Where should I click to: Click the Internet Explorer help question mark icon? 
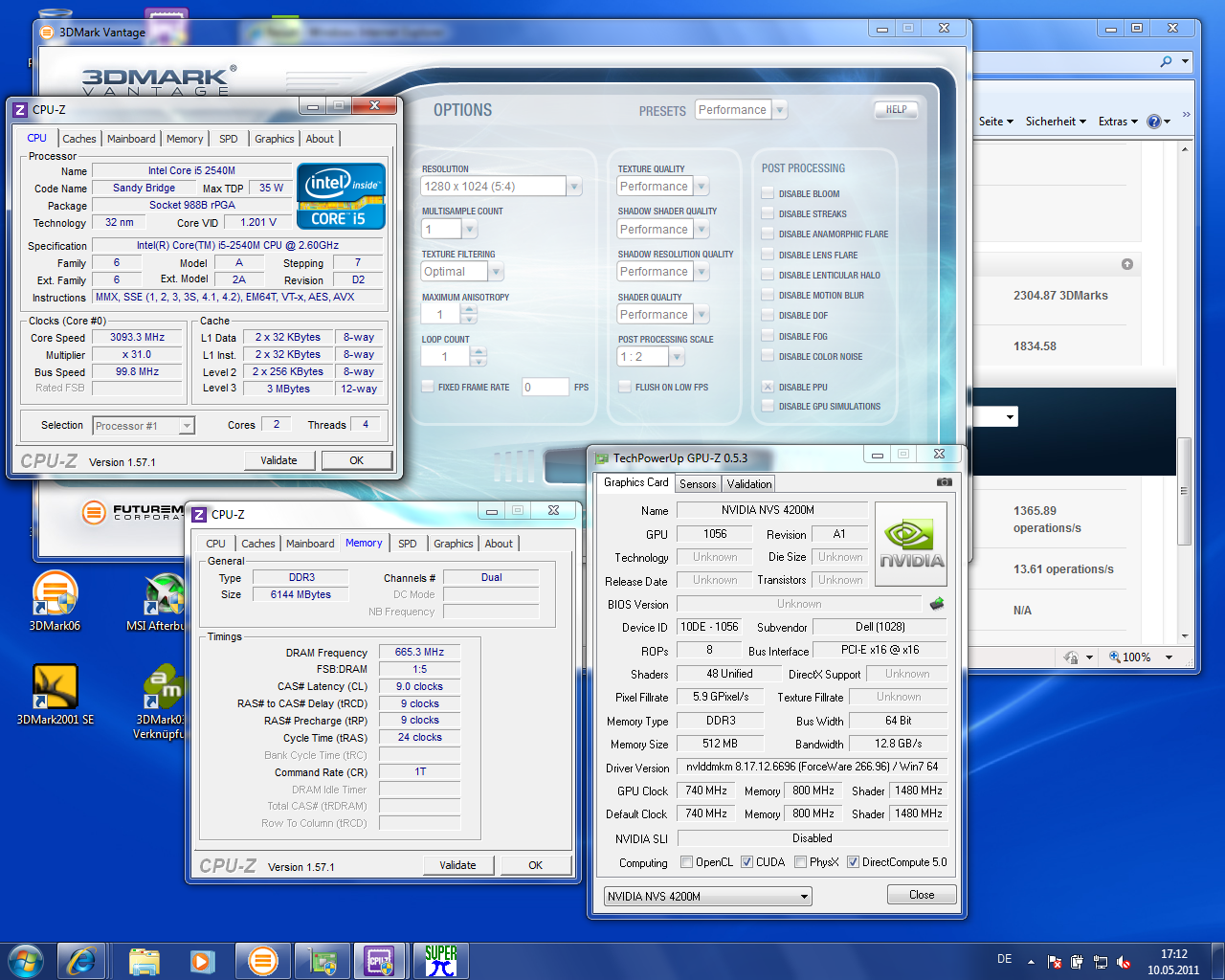(x=1153, y=122)
